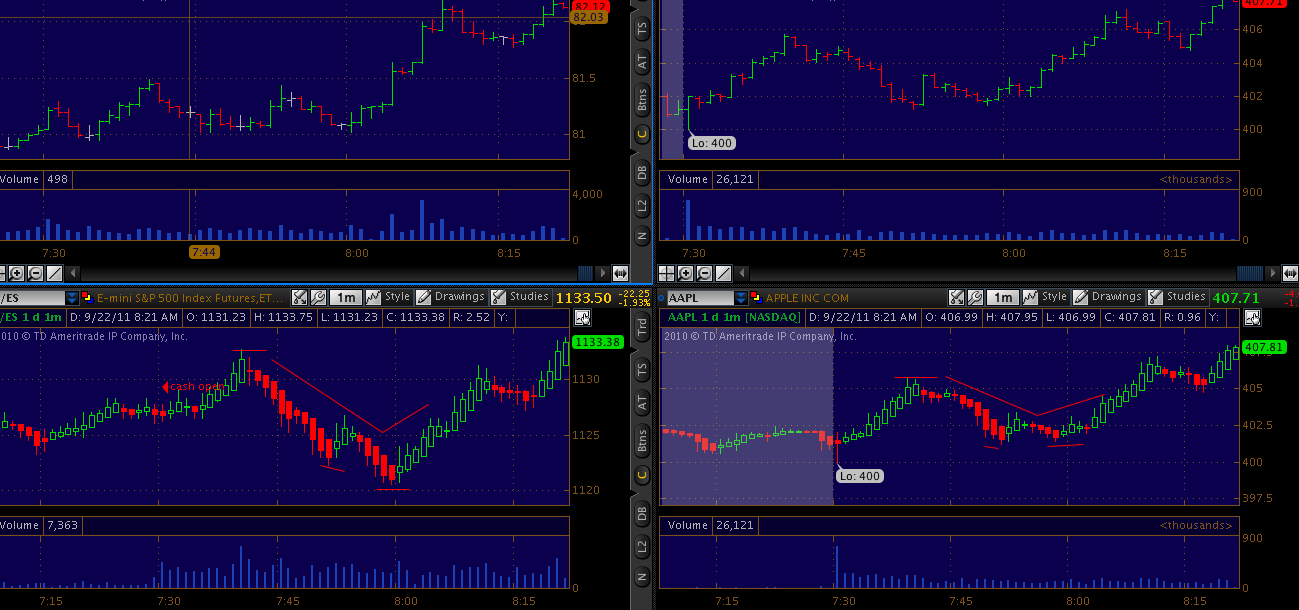Viewport: 1299px width, 610px height.
Task: Toggle the C sidebar button in upper strip
Action: pos(642,133)
